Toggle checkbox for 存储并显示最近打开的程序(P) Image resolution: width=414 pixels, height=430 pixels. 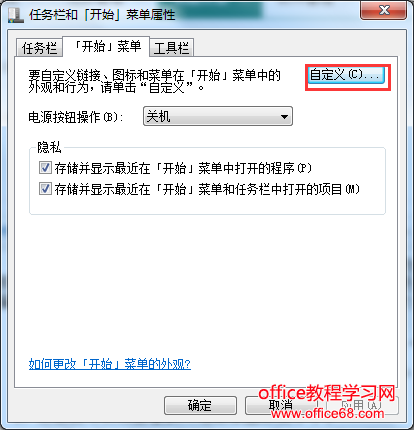45,168
